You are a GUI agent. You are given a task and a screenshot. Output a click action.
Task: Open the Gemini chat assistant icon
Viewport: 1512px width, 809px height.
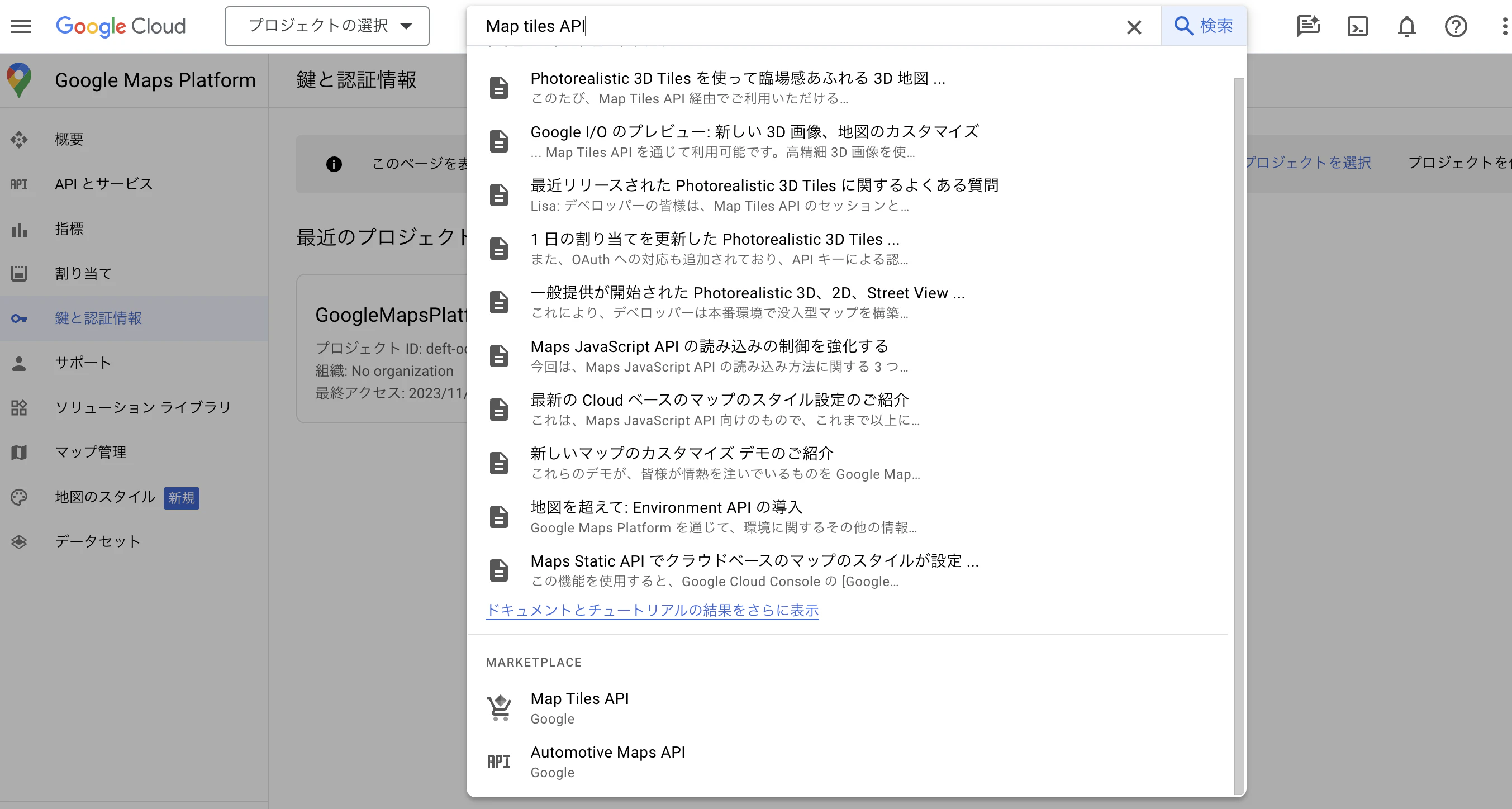tap(1308, 26)
